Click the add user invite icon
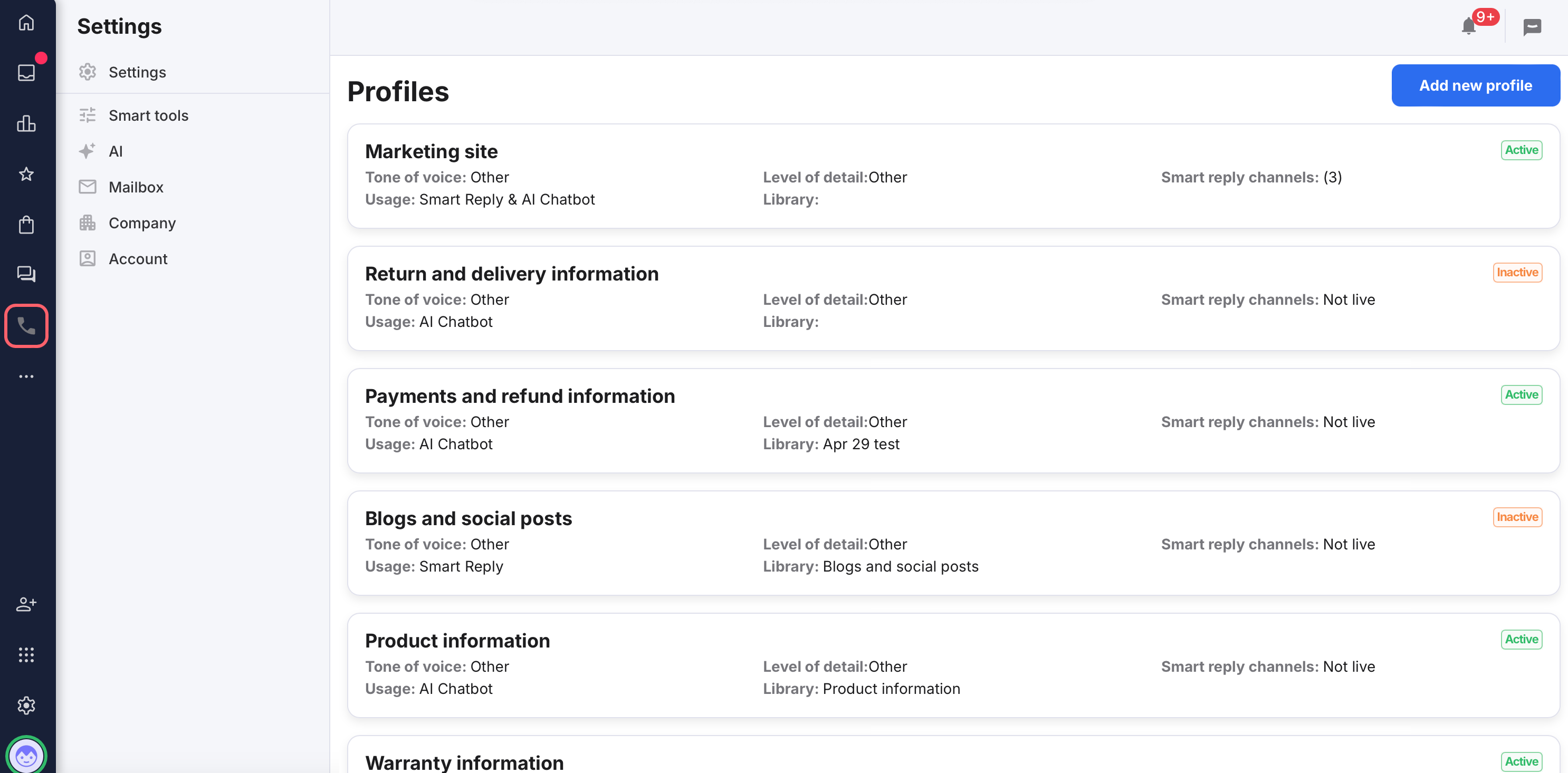The width and height of the screenshot is (1568, 773). pos(26,604)
